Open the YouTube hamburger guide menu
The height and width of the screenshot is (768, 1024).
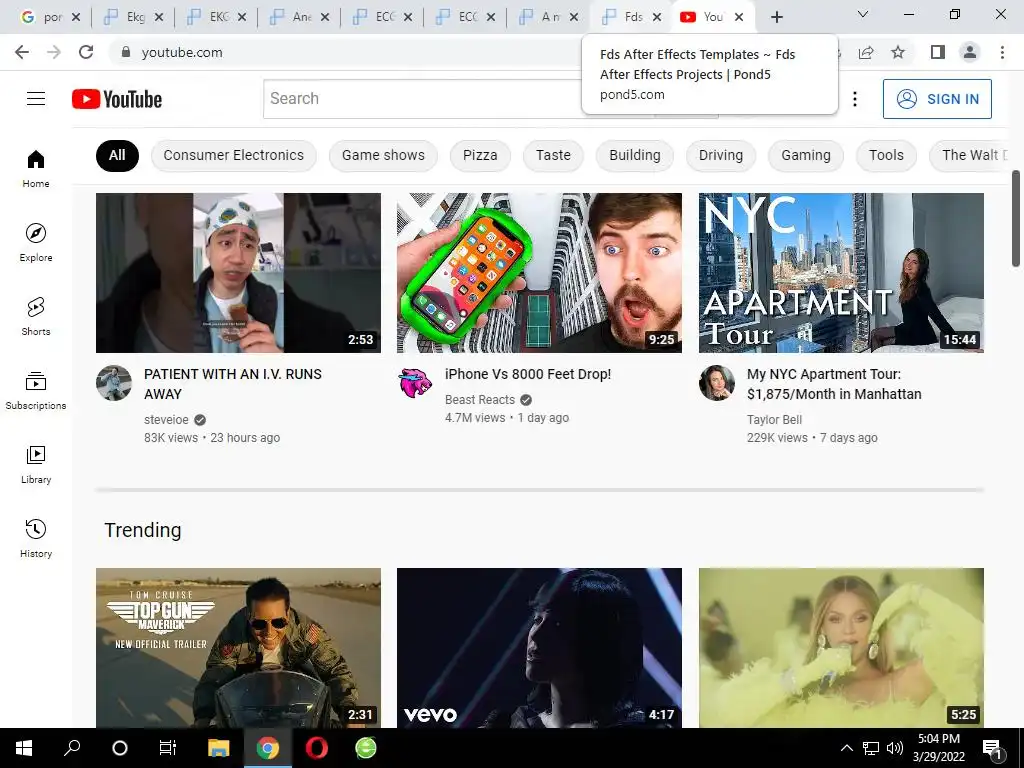click(36, 99)
